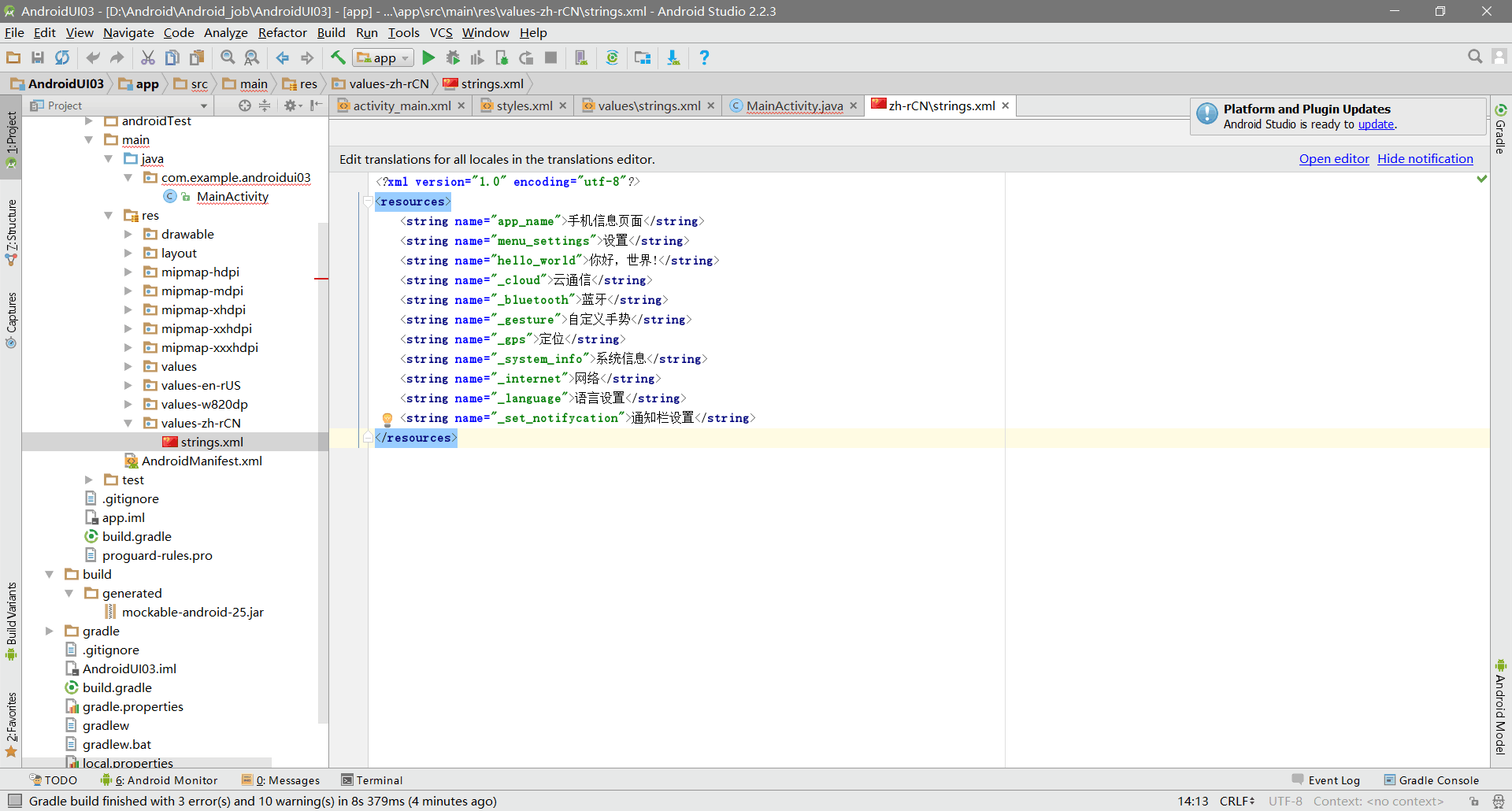Image resolution: width=1512 pixels, height=811 pixels.
Task: Collapse the res folder
Action: click(x=109, y=216)
